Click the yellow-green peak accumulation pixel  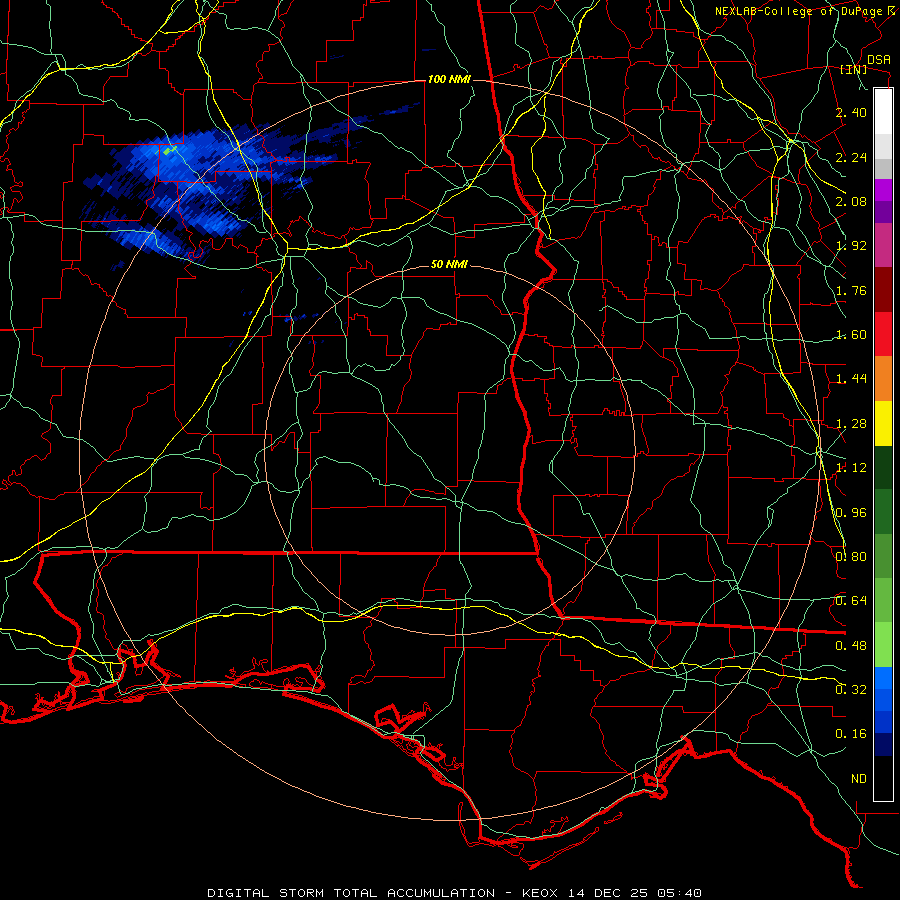click(169, 150)
